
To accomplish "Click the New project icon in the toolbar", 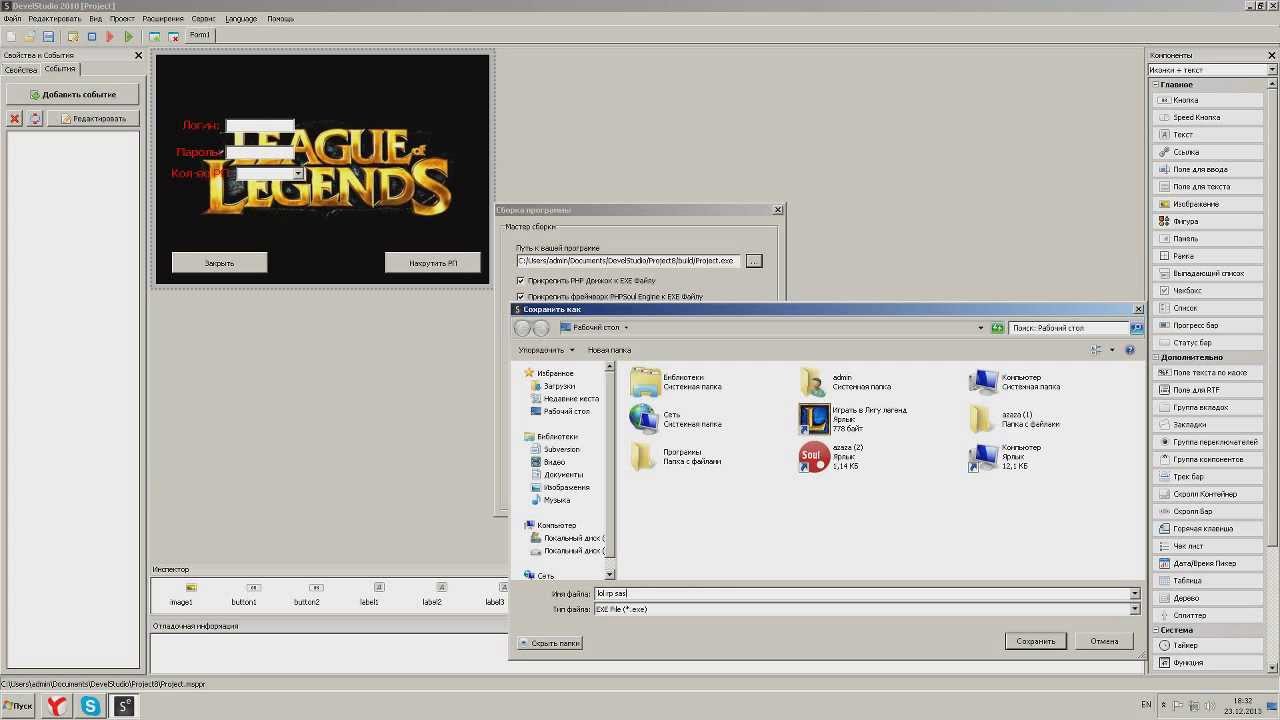I will (x=11, y=36).
